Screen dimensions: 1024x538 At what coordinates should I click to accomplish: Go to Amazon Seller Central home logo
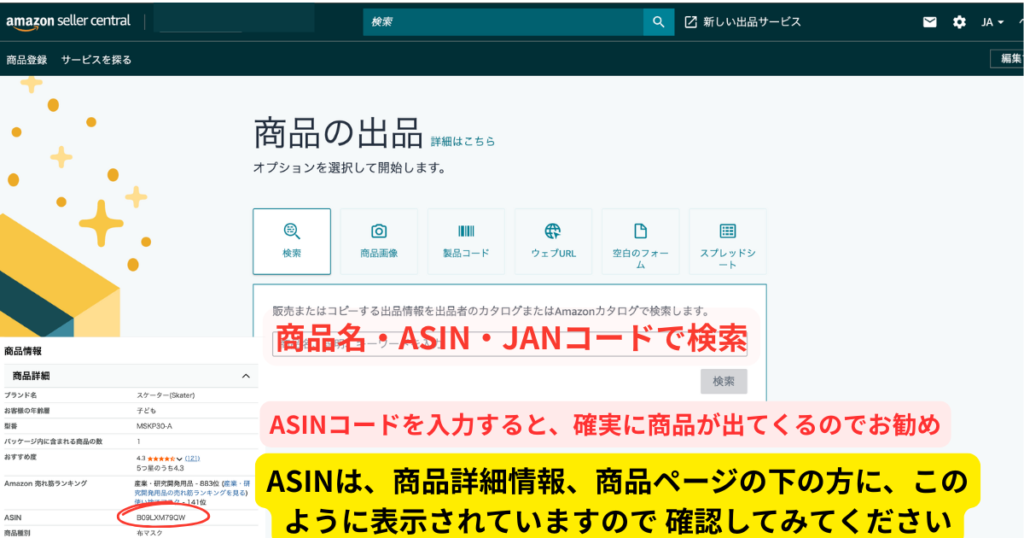63,22
